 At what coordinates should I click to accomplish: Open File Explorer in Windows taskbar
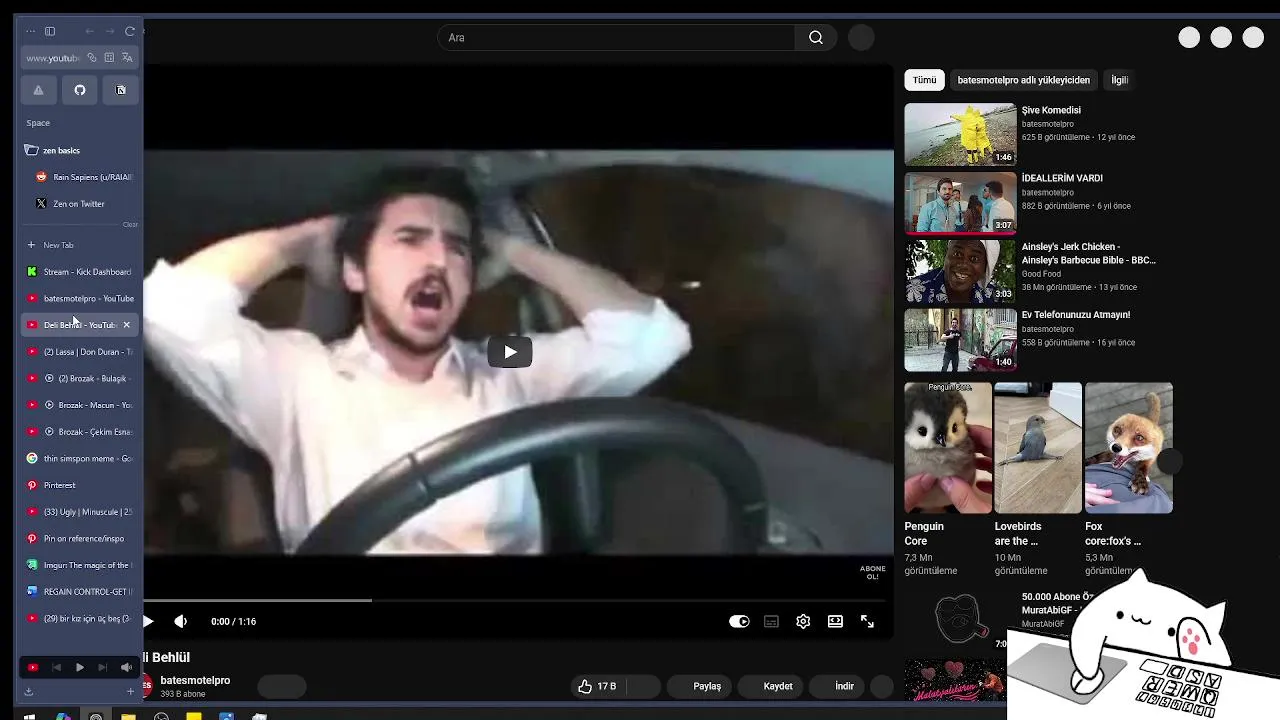(x=128, y=716)
